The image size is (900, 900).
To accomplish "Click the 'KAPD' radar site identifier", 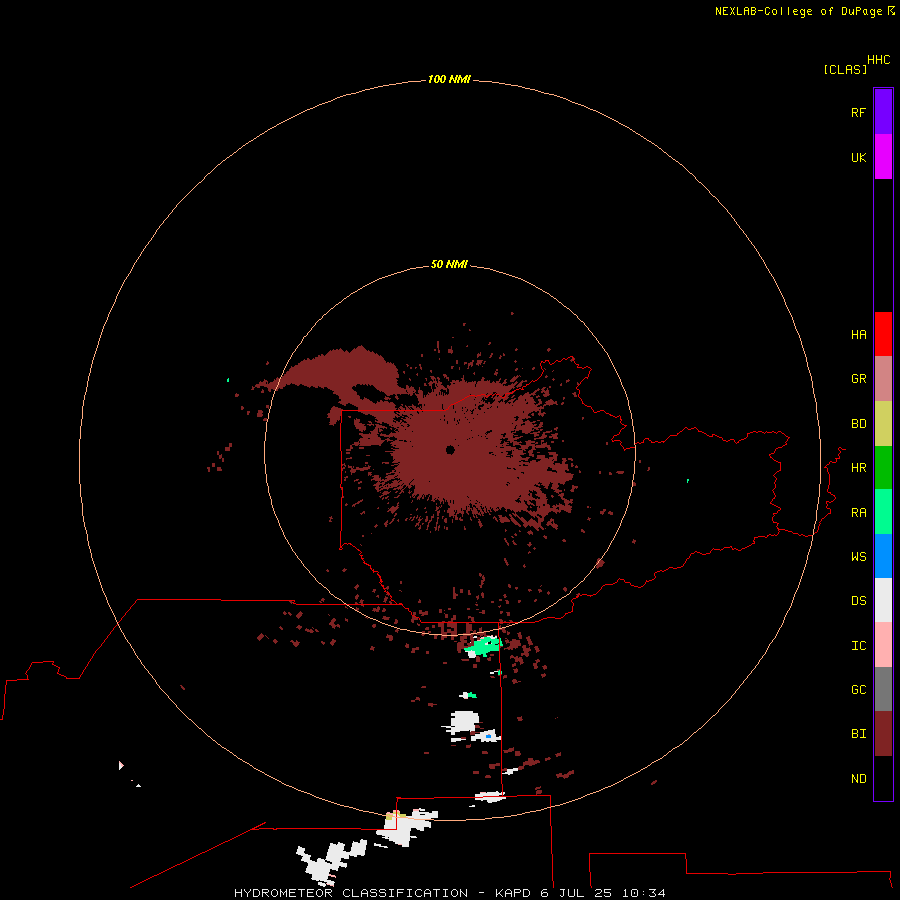I will [x=513, y=893].
